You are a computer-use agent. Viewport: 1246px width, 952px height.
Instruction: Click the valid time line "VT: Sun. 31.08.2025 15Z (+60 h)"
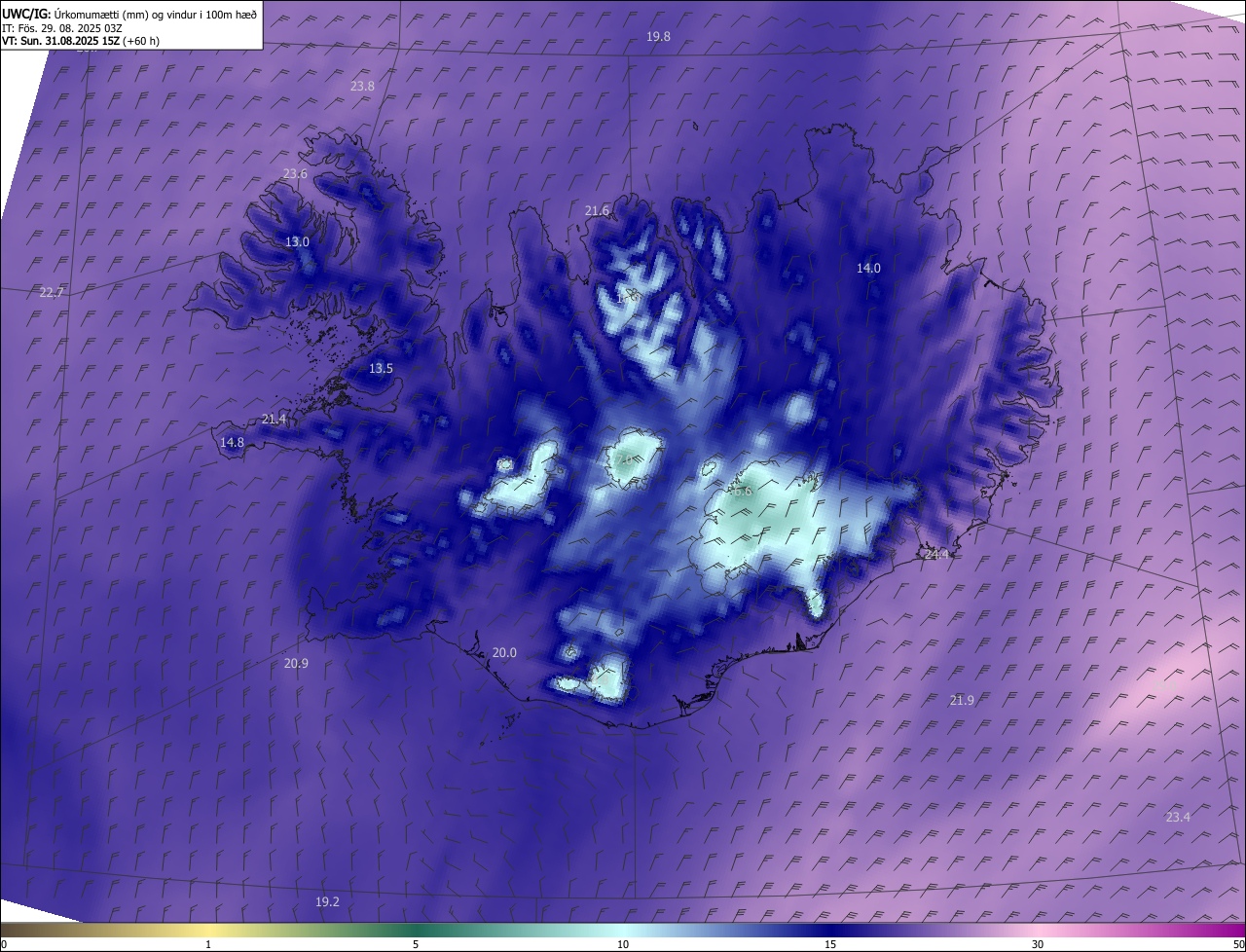pyautogui.click(x=81, y=41)
